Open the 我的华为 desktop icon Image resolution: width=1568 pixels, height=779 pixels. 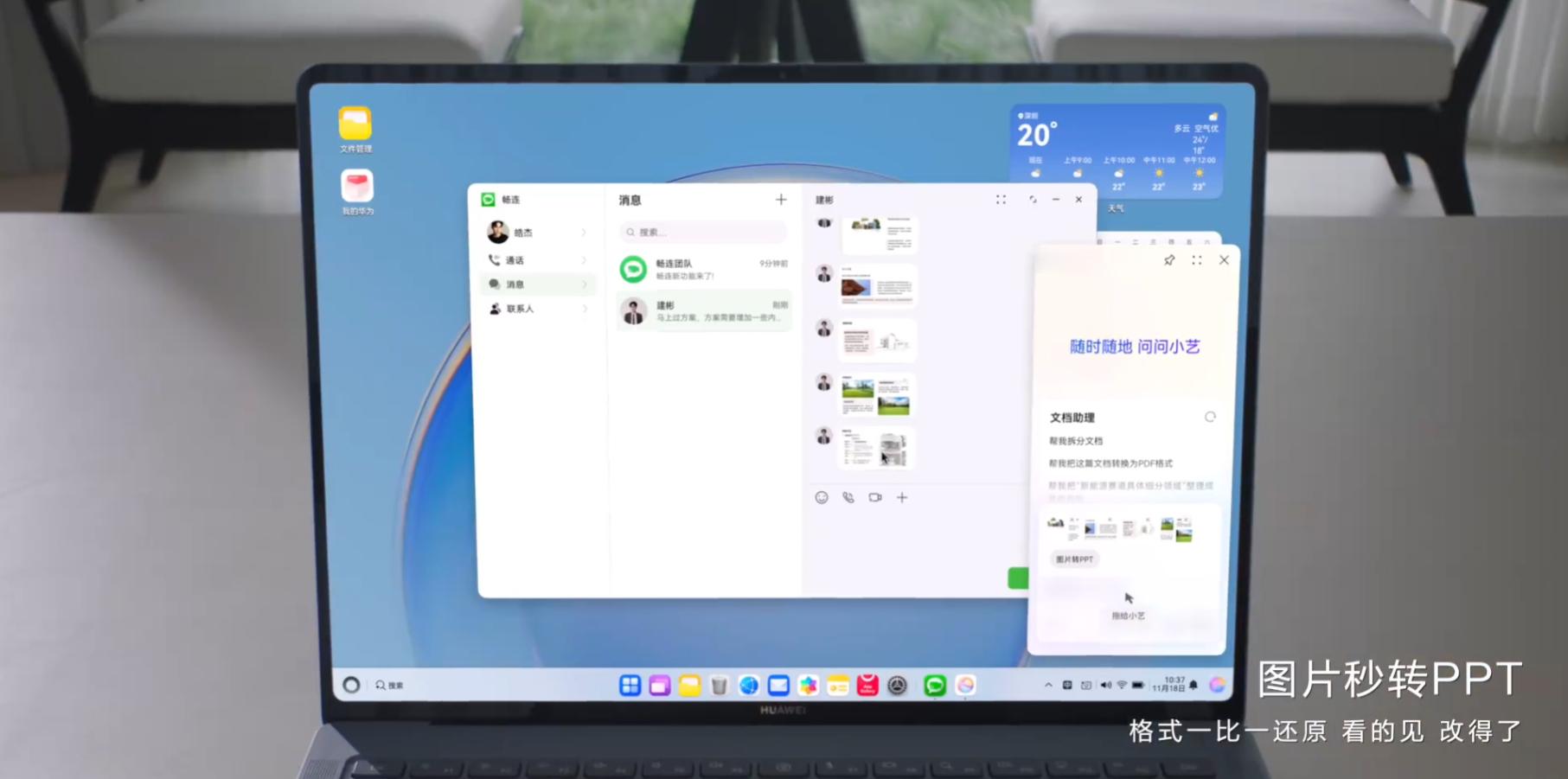tap(357, 191)
